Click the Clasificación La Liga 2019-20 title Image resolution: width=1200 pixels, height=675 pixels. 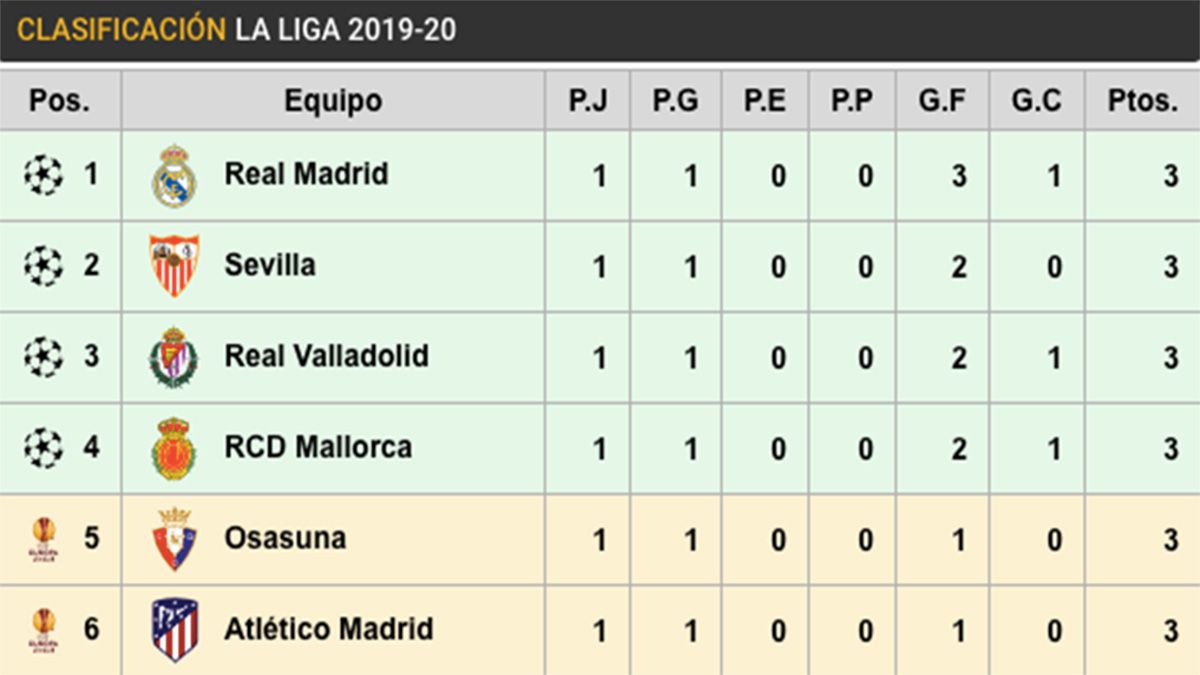[x=237, y=30]
